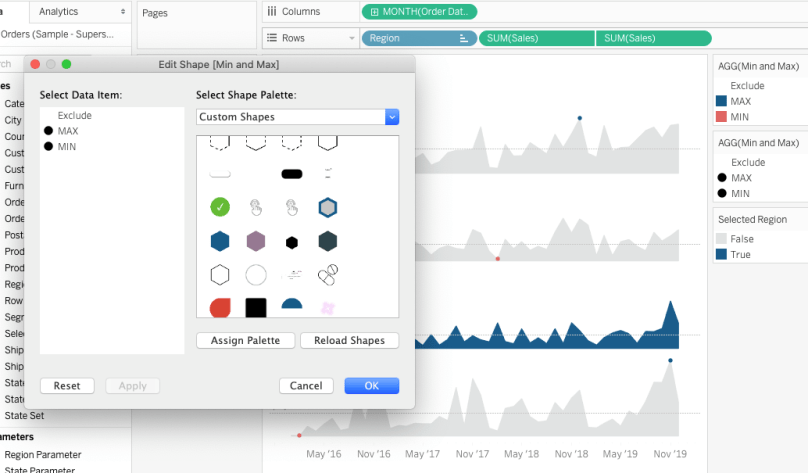The width and height of the screenshot is (808, 473).
Task: Switch to the Analytics tab
Action: click(x=80, y=11)
